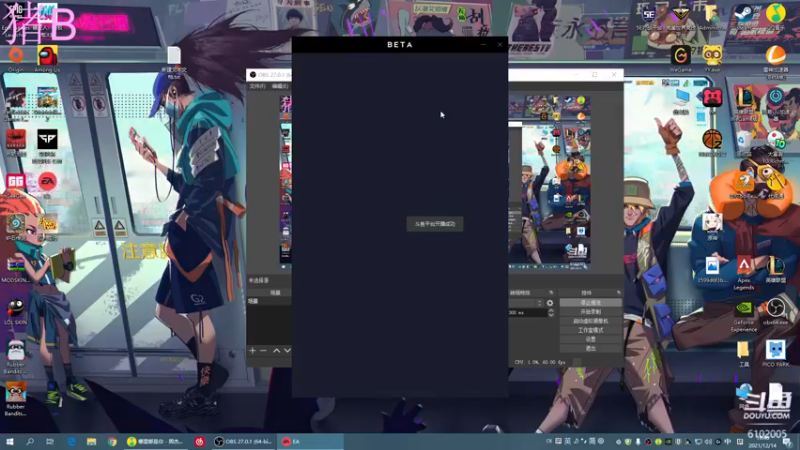This screenshot has height=450, width=800.
Task: Open the Steam desktop icon
Action: tap(743, 13)
